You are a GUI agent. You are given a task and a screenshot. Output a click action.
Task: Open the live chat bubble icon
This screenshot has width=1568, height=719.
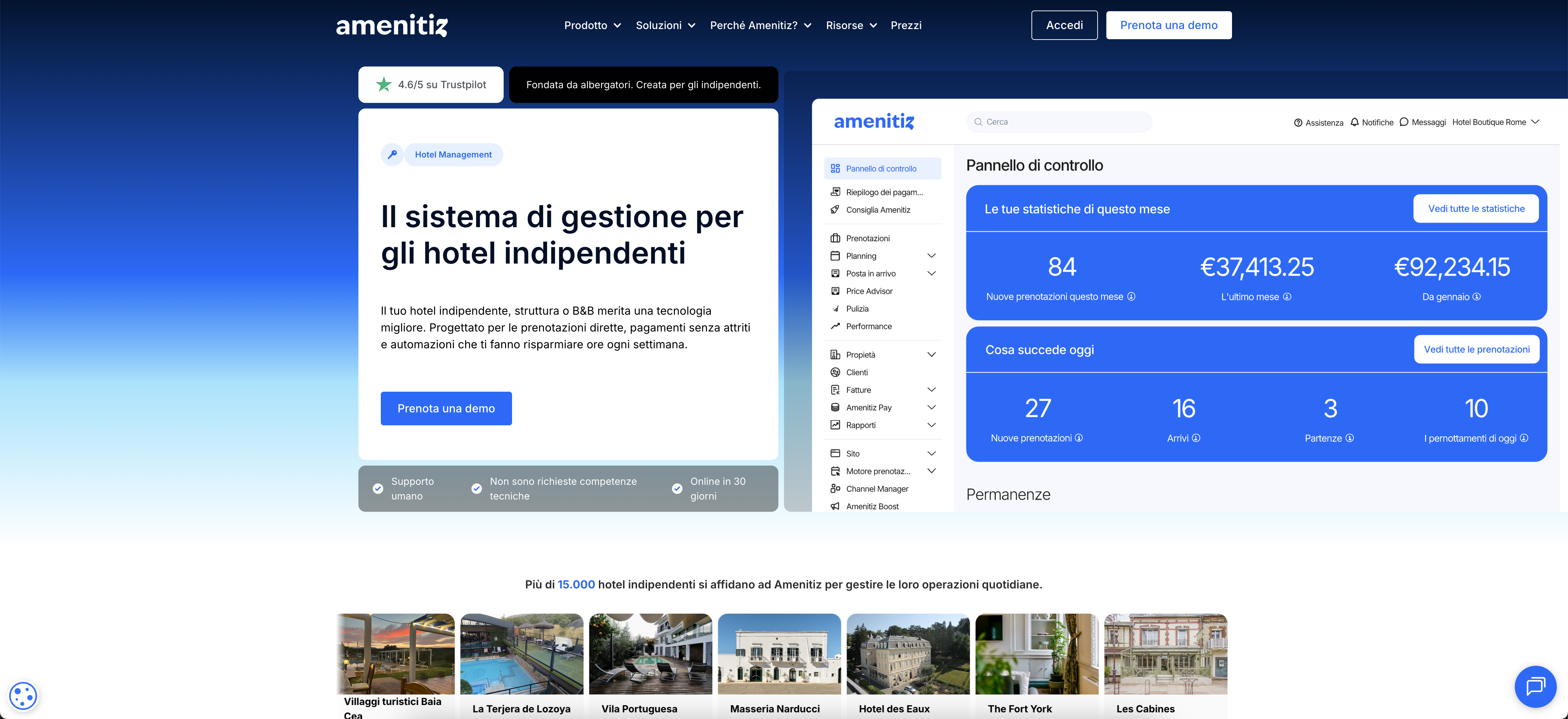tap(1535, 686)
